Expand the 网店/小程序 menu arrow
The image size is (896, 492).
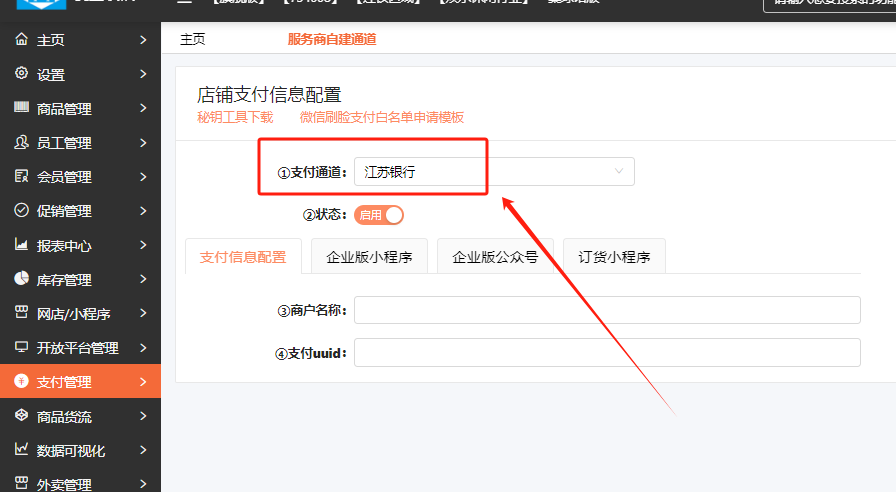point(143,314)
